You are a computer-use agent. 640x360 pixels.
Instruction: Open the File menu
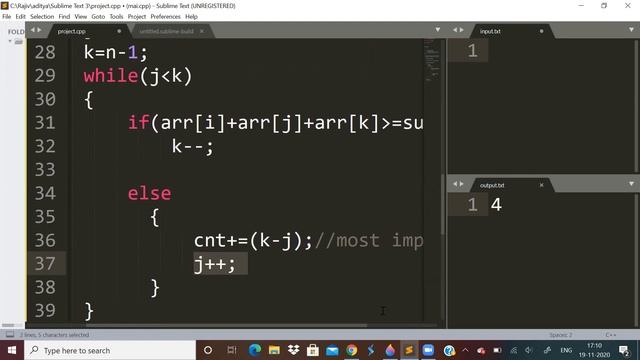(7, 17)
